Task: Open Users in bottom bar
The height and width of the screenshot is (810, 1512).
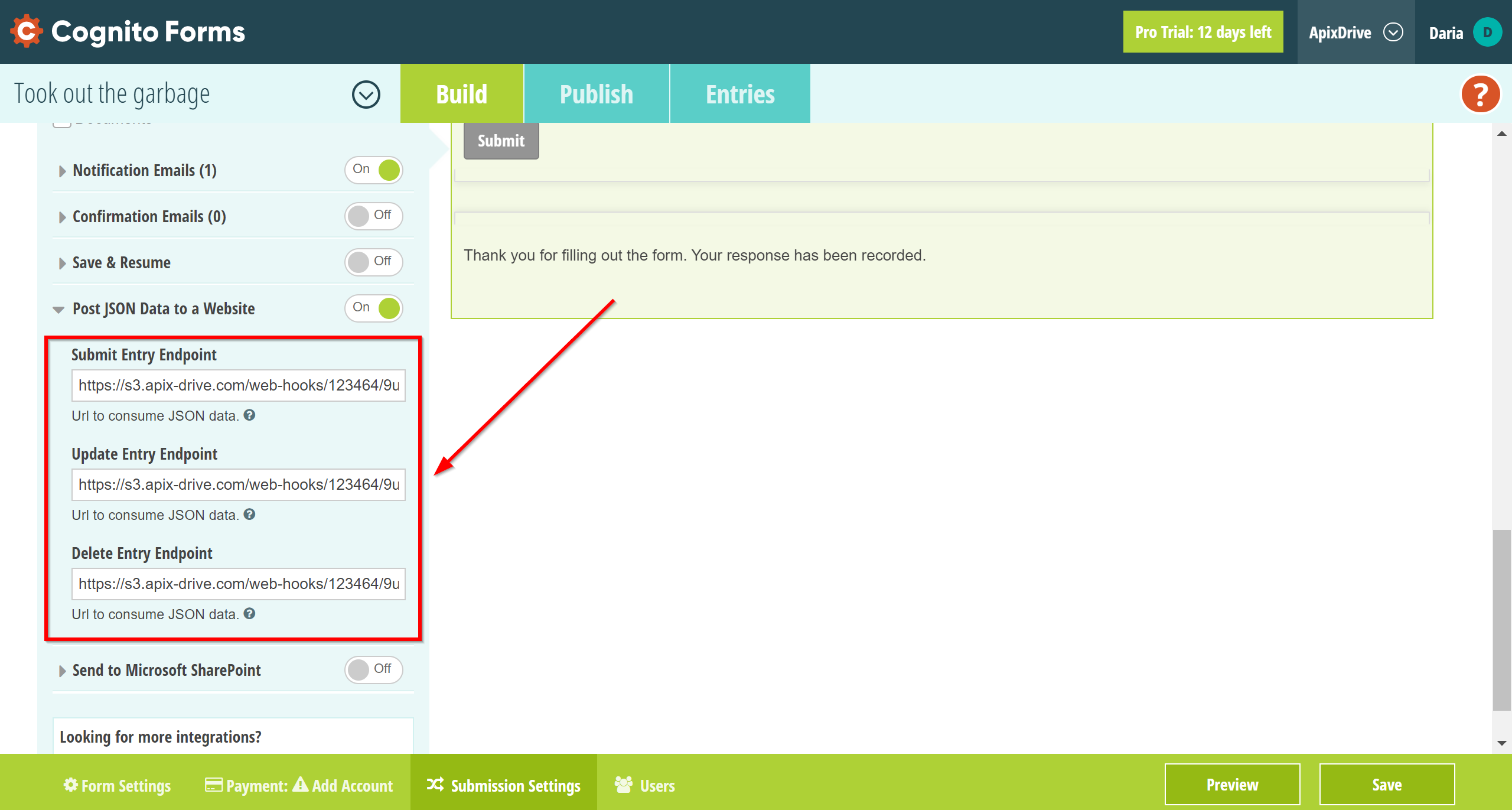Action: point(645,785)
